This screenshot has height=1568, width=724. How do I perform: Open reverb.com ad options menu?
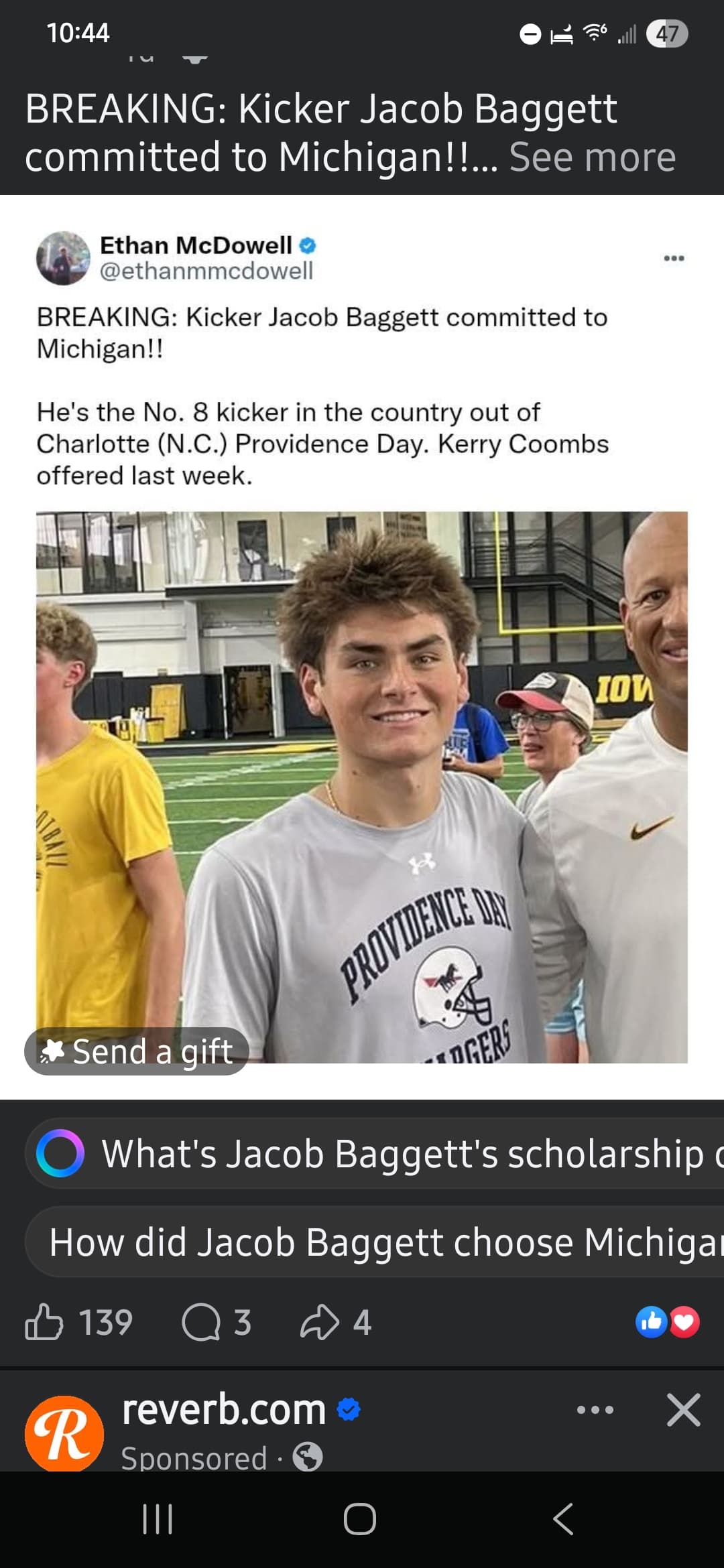595,1410
